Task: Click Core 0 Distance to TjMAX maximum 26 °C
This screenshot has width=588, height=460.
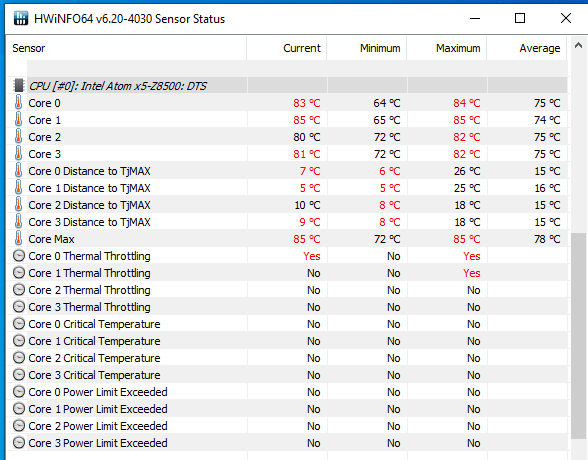Action: click(x=467, y=171)
